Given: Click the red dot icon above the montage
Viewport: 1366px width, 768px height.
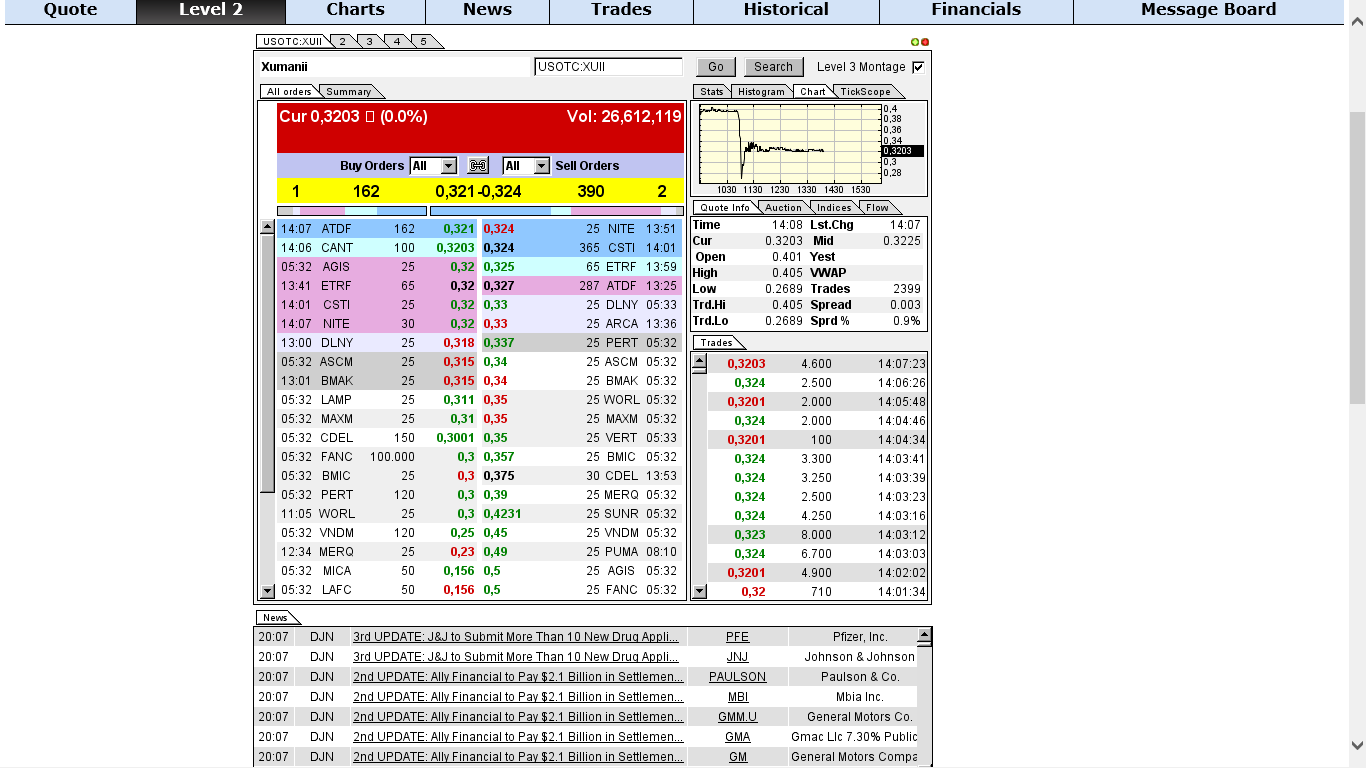Looking at the screenshot, I should pos(925,42).
